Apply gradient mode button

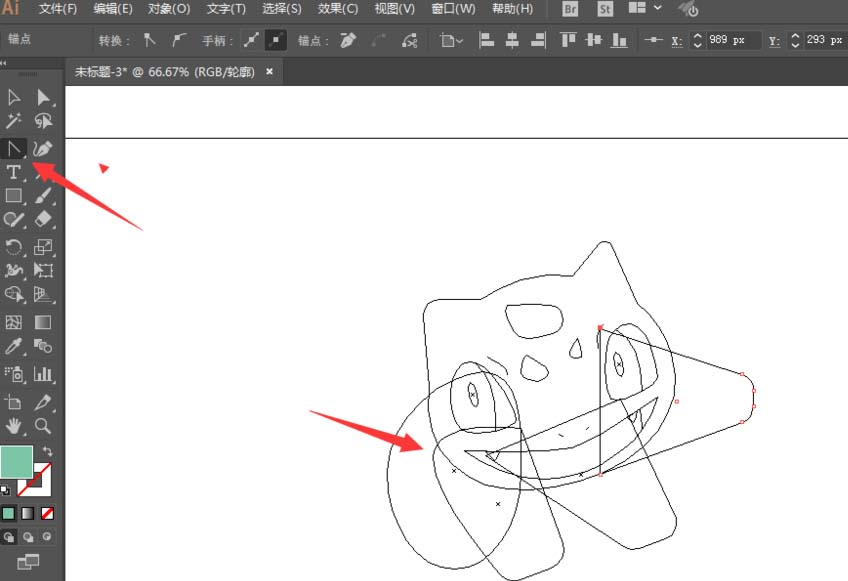28,513
